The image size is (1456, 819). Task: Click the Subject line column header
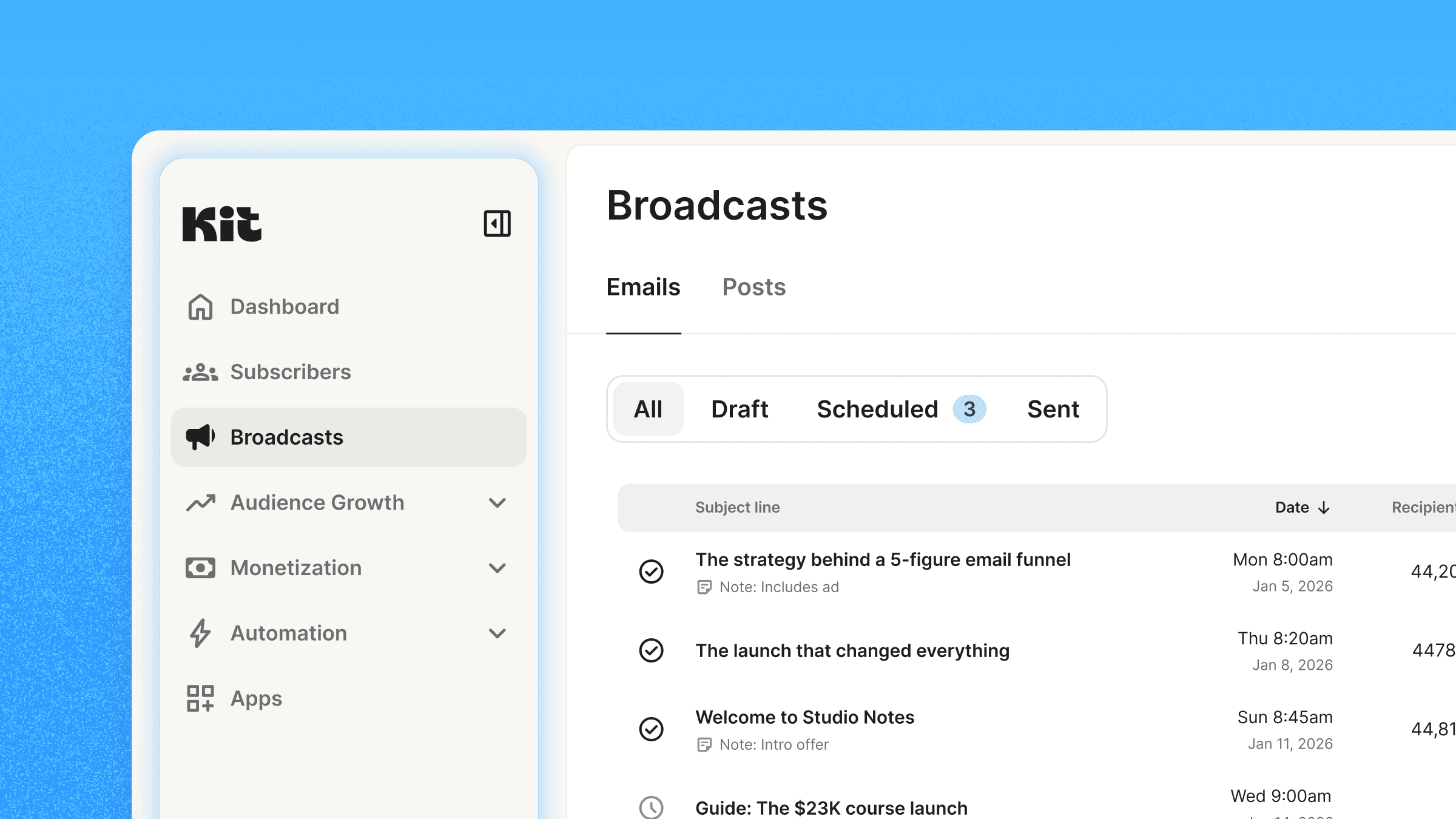pos(737,508)
